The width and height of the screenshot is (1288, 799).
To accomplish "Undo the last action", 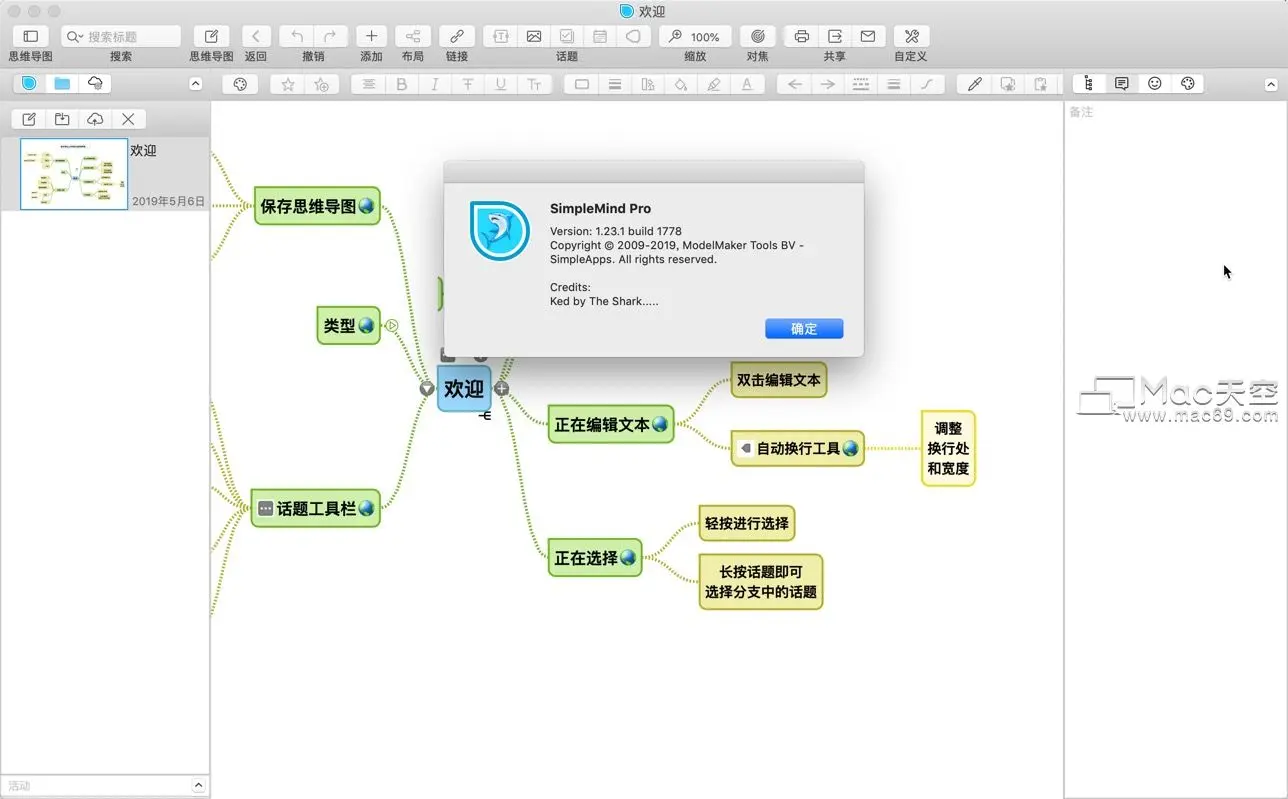I will click(x=297, y=36).
